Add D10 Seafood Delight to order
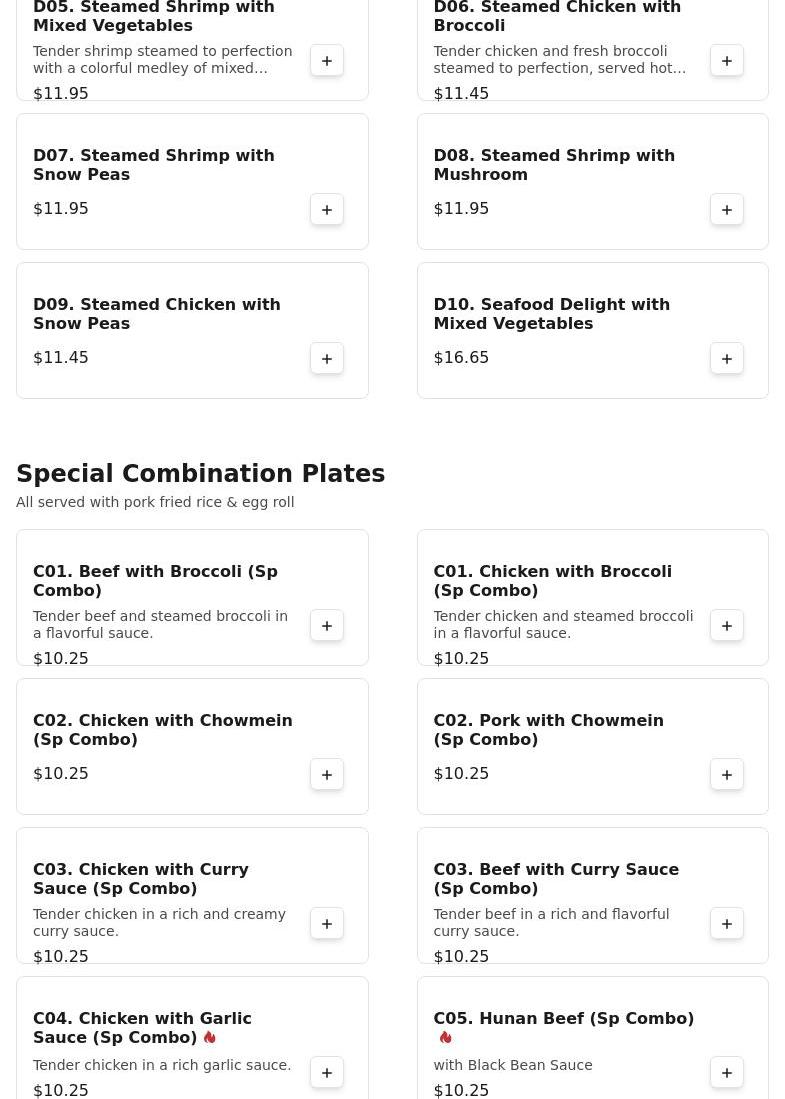Image resolution: width=785 pixels, height=1099 pixels. (x=727, y=359)
